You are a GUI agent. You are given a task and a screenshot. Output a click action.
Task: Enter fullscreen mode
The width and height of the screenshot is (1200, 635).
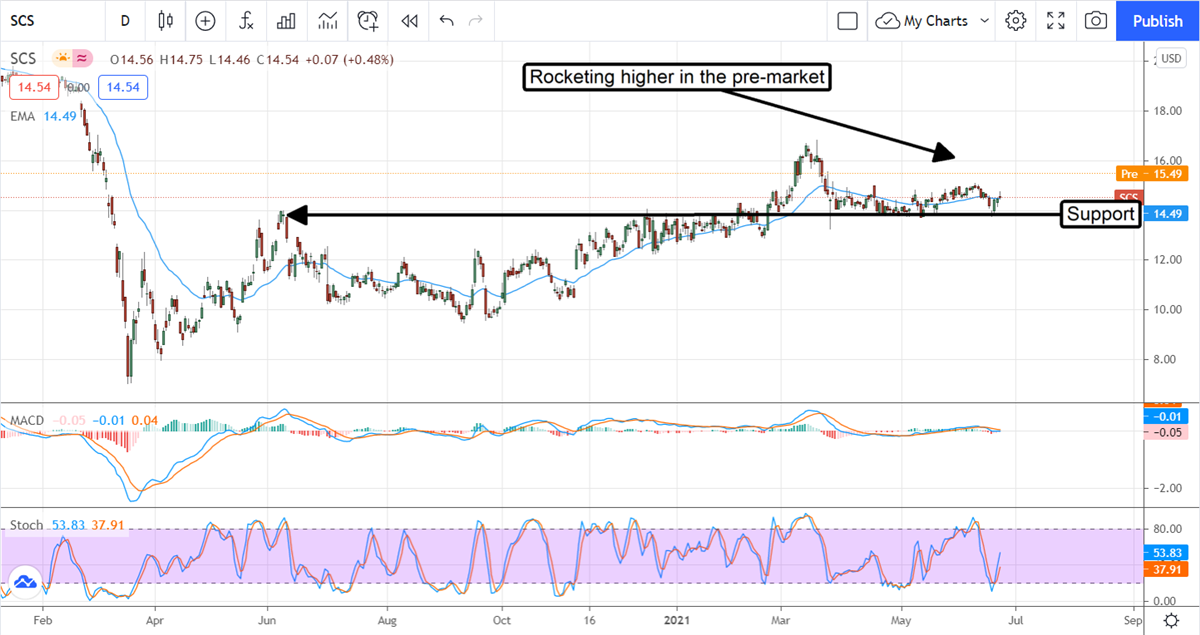(1056, 20)
